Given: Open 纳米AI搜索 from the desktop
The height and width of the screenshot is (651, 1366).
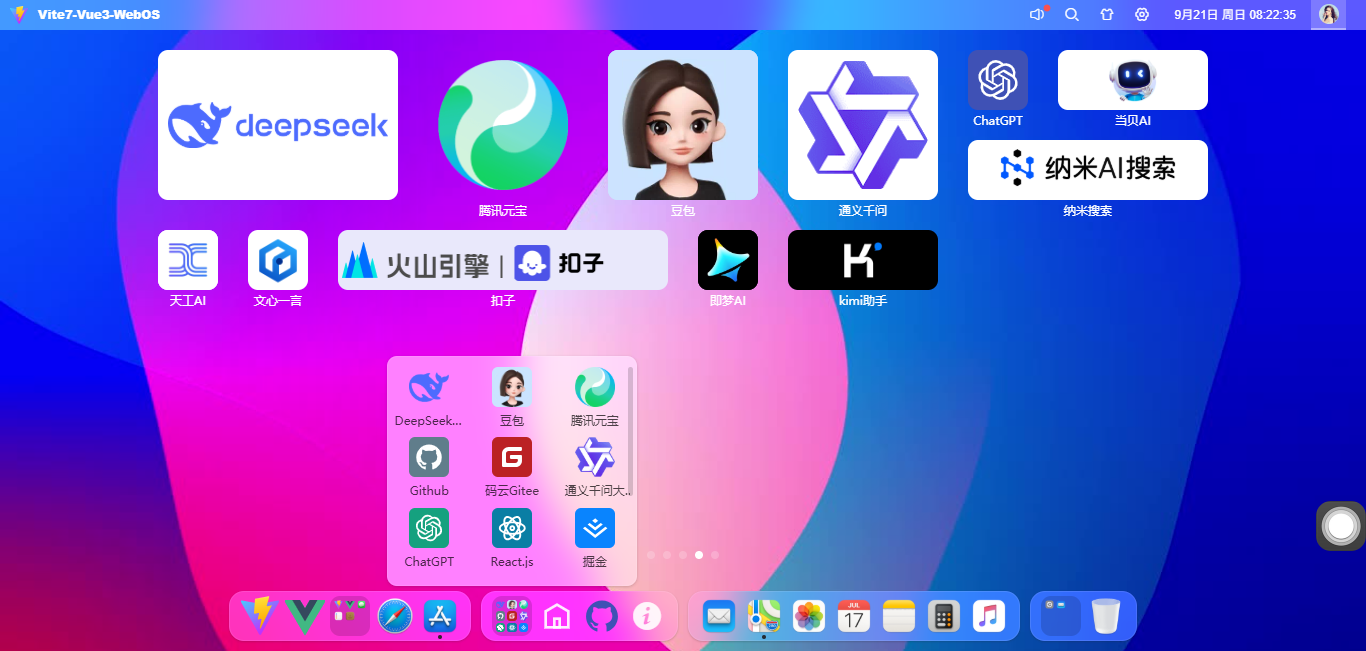Looking at the screenshot, I should coord(1087,170).
